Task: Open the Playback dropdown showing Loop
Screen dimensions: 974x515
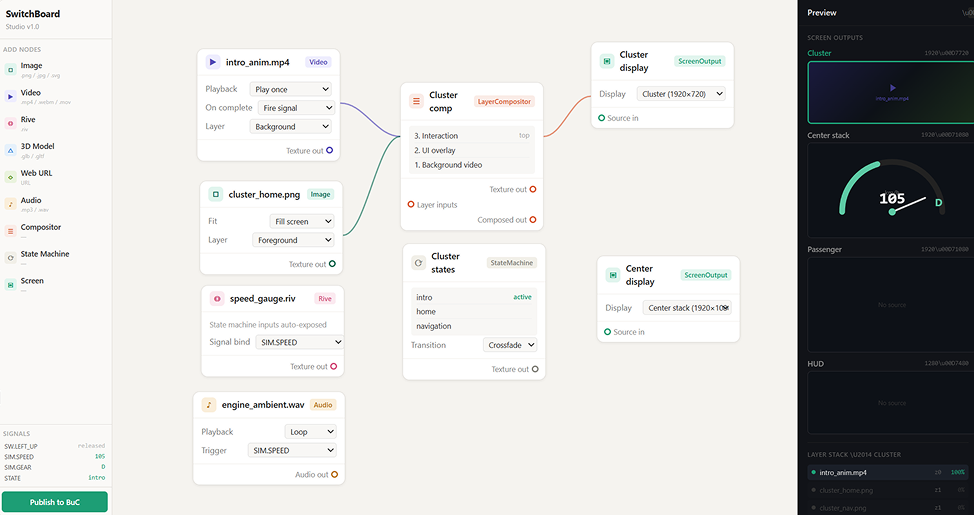Action: click(311, 432)
